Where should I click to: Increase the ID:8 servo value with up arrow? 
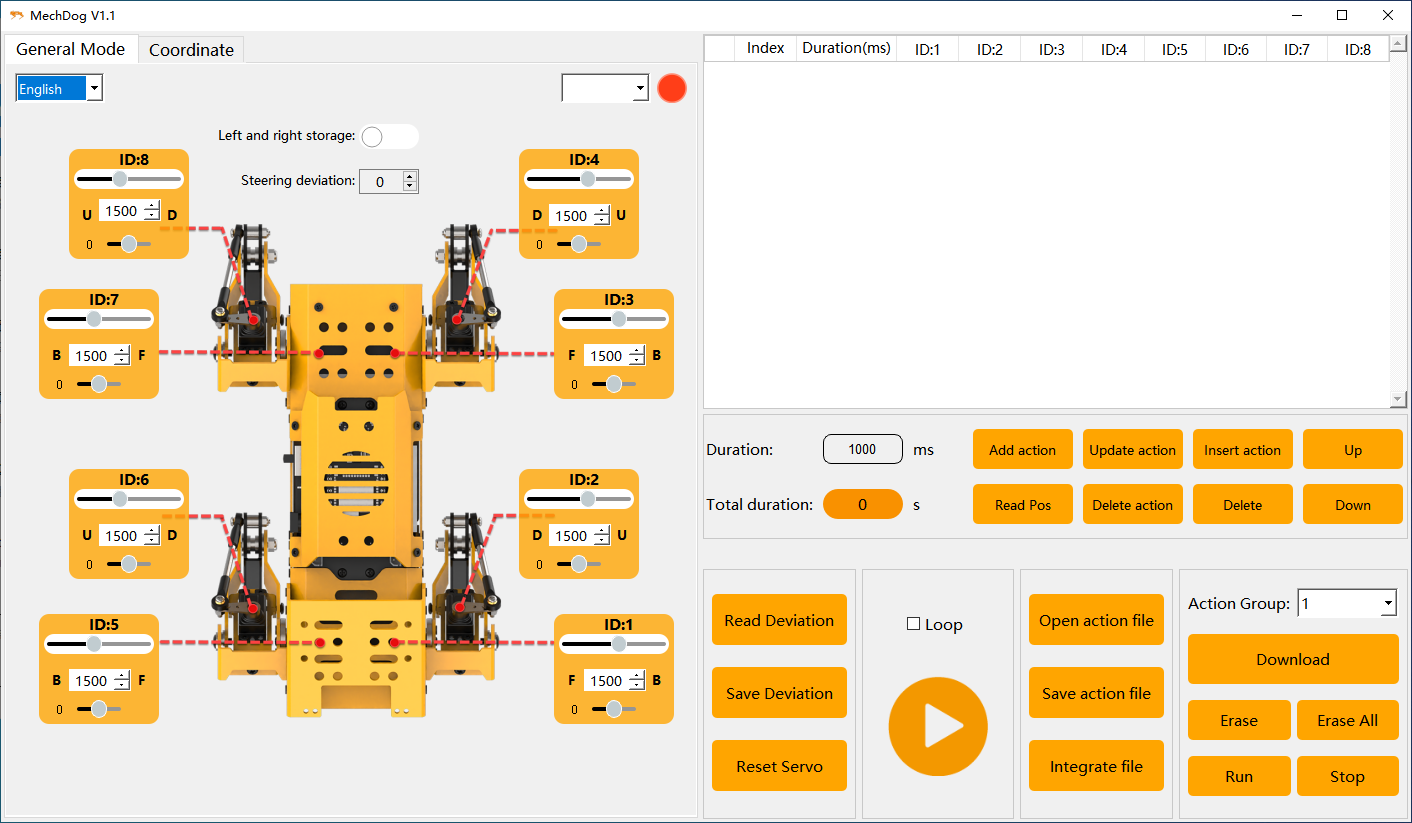coord(151,207)
